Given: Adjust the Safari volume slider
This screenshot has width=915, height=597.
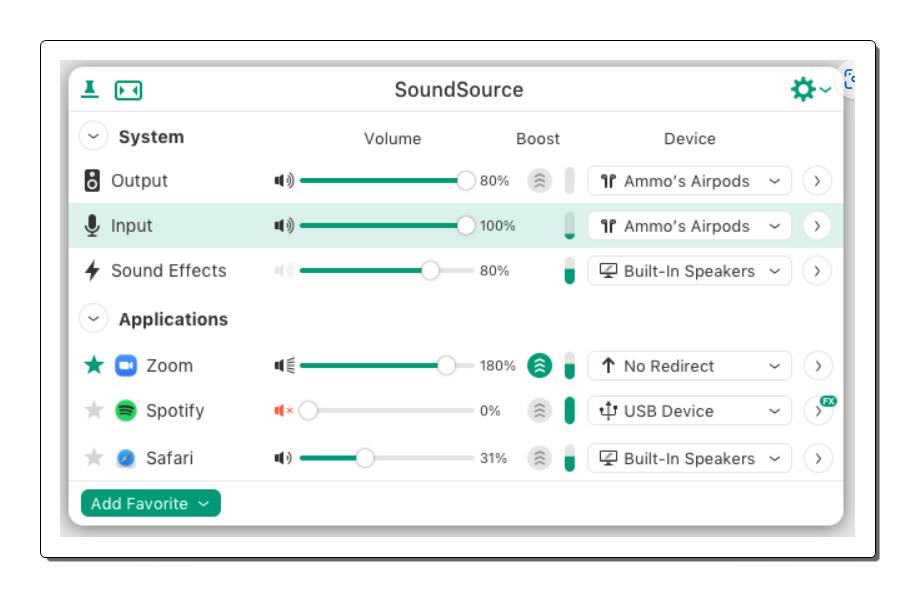Looking at the screenshot, I should [387, 458].
